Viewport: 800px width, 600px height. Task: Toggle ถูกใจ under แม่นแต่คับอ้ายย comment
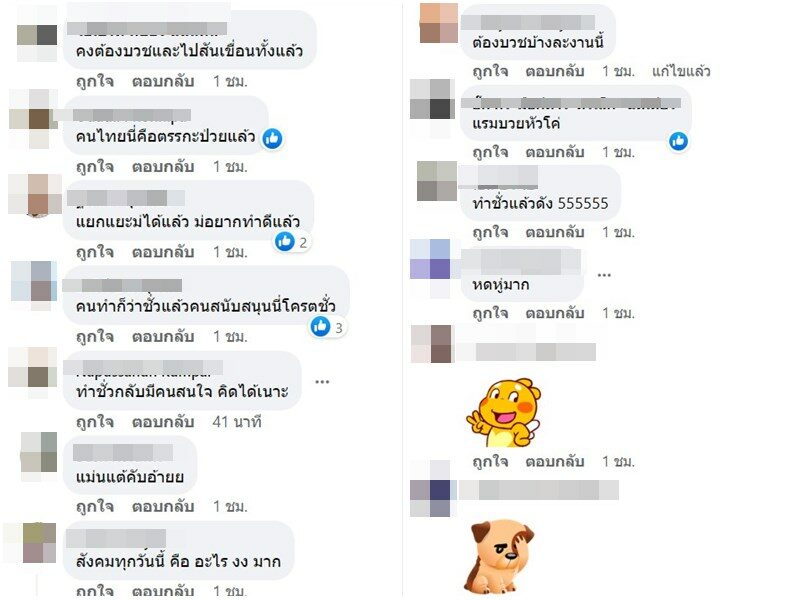click(x=95, y=506)
